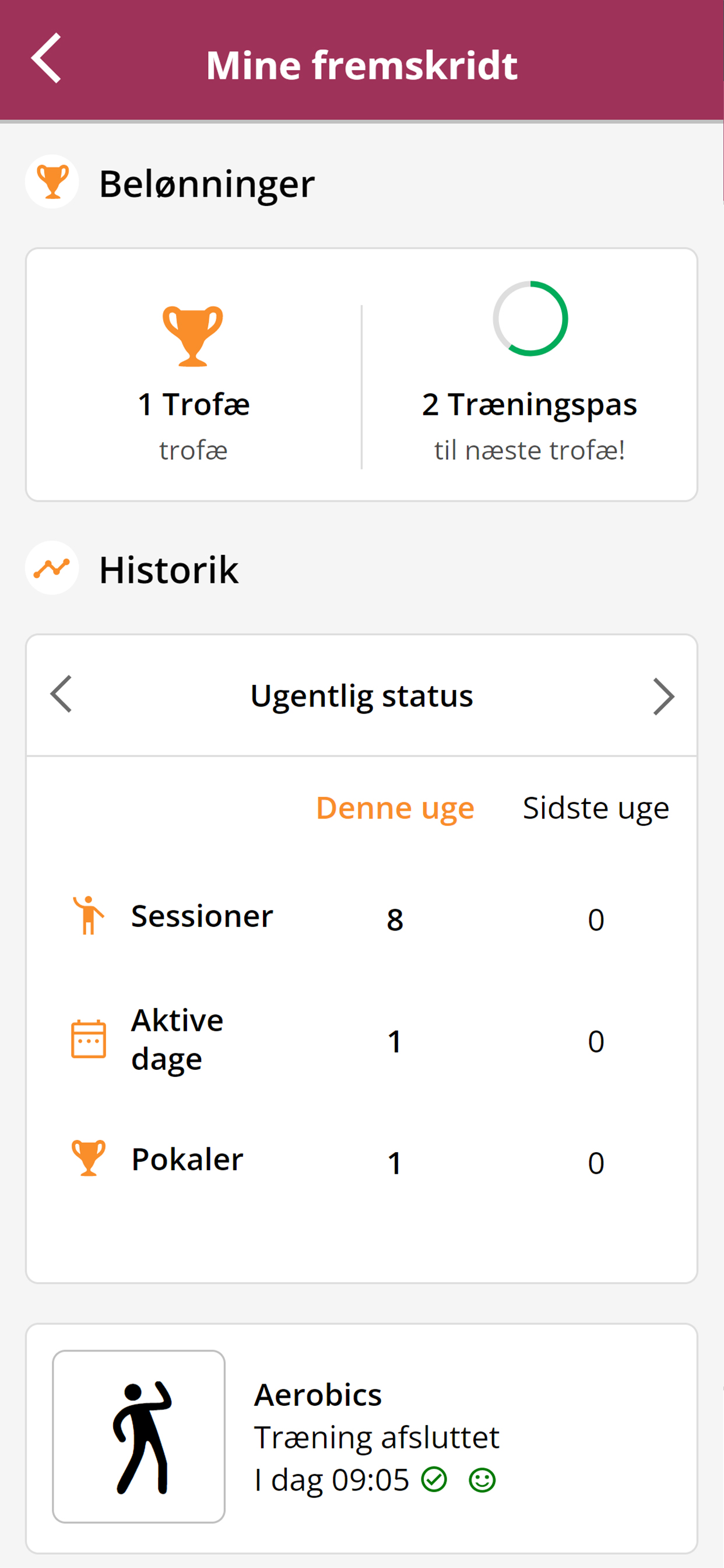
Task: Click the Aktive dage calendar icon
Action: tap(89, 1039)
